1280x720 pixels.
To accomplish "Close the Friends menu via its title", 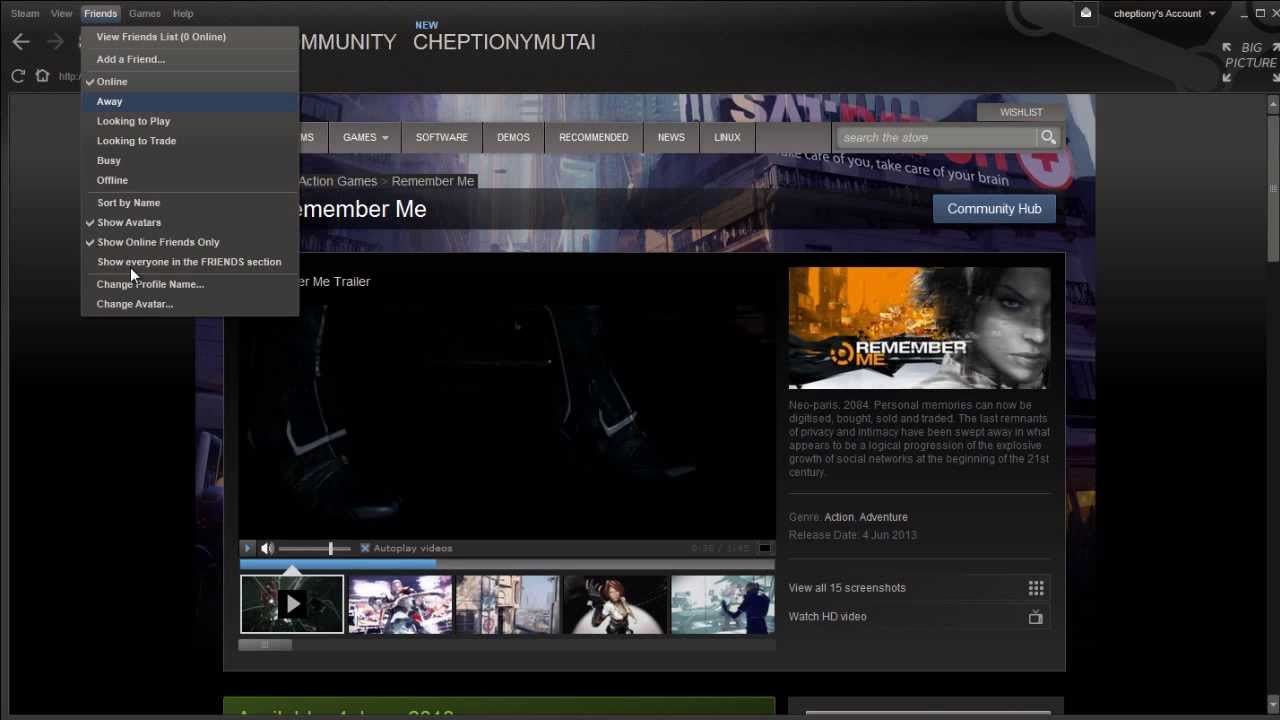I will (x=100, y=13).
